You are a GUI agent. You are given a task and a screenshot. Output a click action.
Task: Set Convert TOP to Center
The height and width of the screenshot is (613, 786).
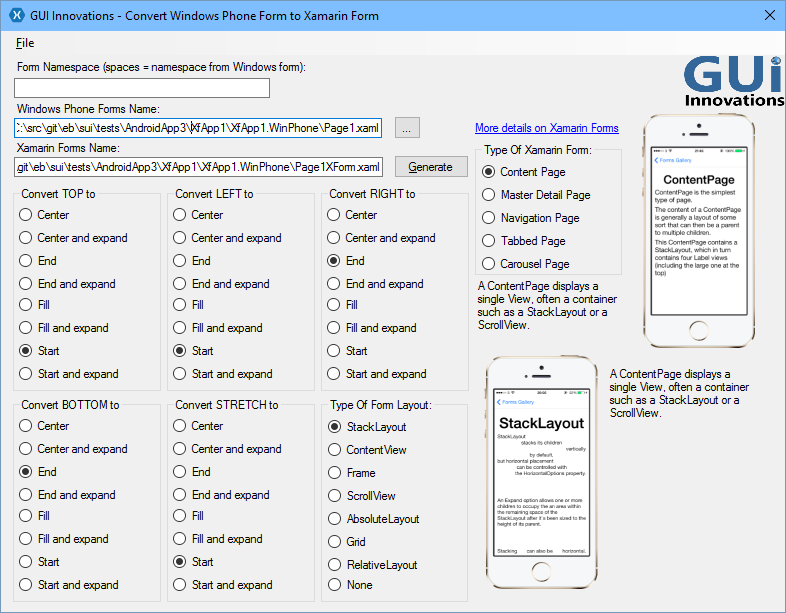point(27,215)
